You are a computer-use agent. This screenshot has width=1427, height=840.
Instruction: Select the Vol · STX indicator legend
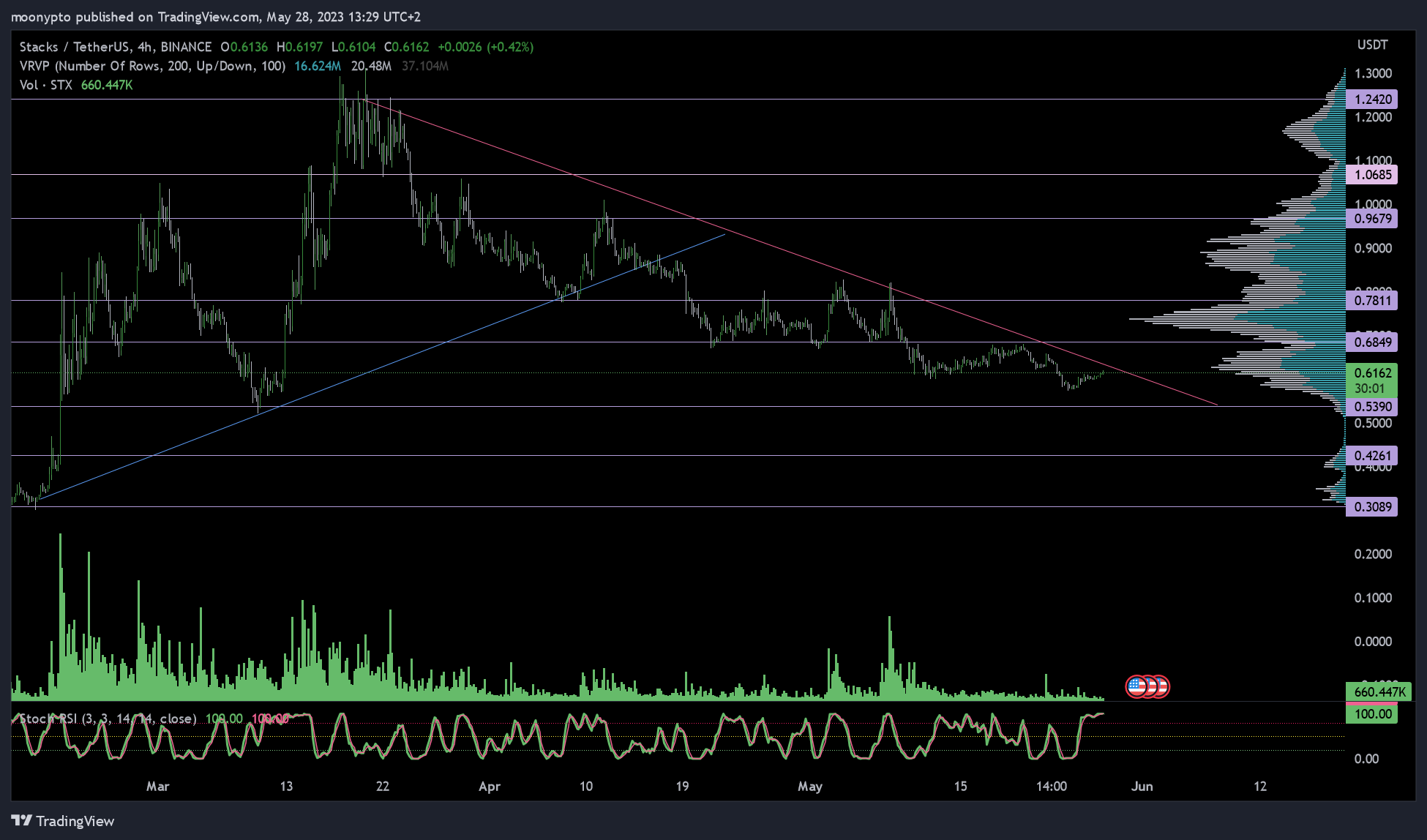45,85
